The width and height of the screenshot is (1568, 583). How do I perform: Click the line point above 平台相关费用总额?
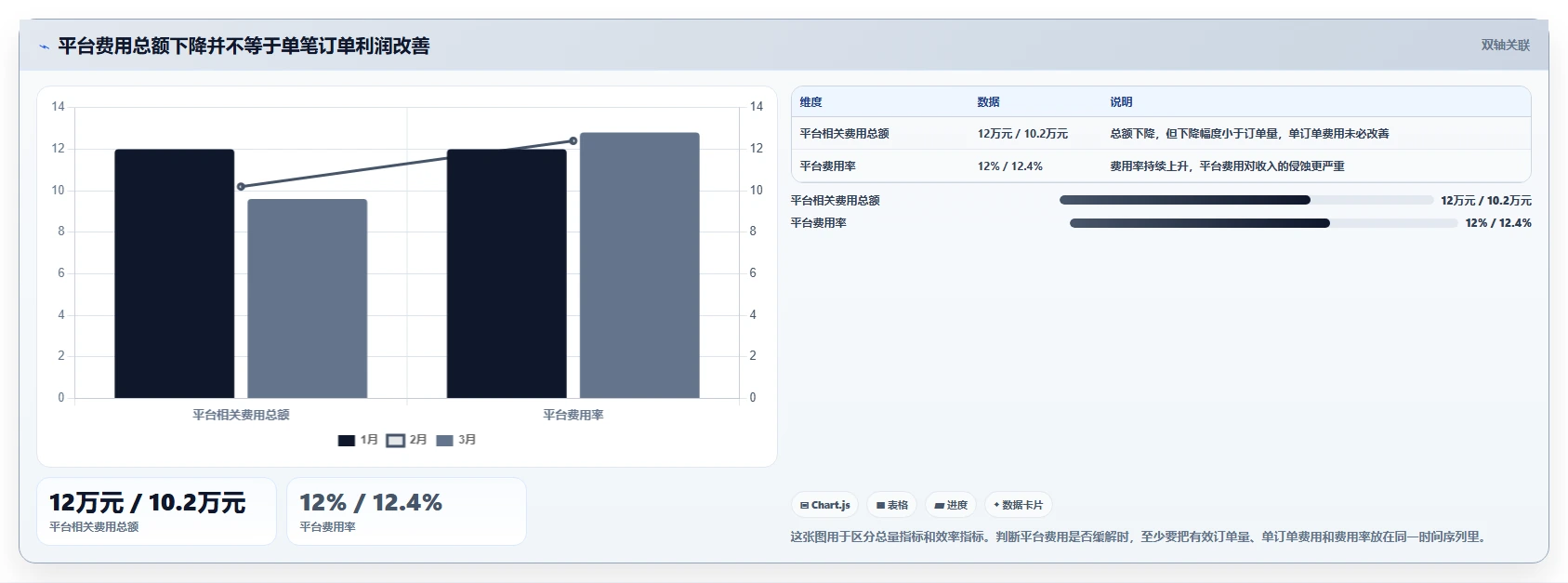(241, 187)
